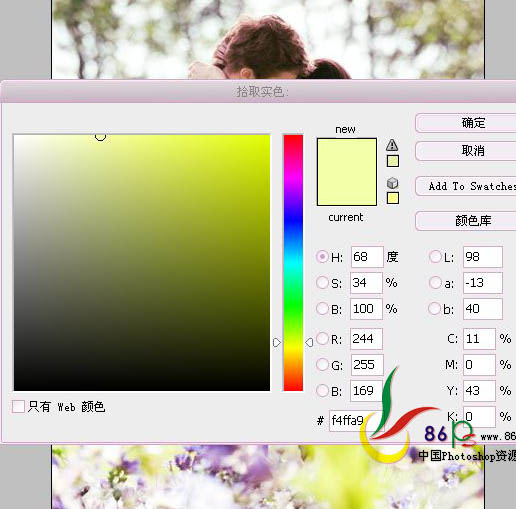Viewport: 516px width, 509px height.
Task: Click the not web-safe cube icon
Action: pyautogui.click(x=392, y=183)
